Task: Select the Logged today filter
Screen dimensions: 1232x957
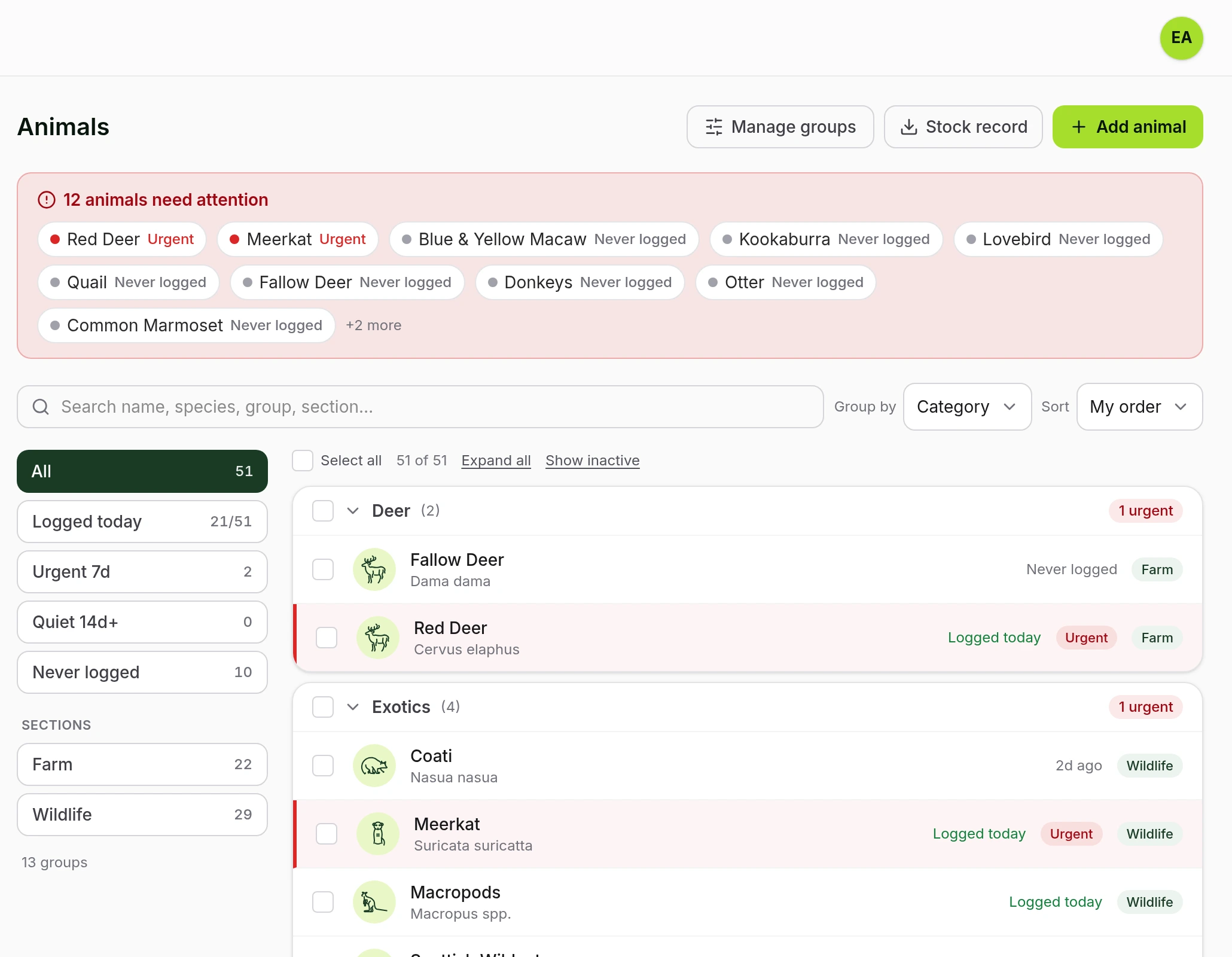Action: tap(142, 522)
